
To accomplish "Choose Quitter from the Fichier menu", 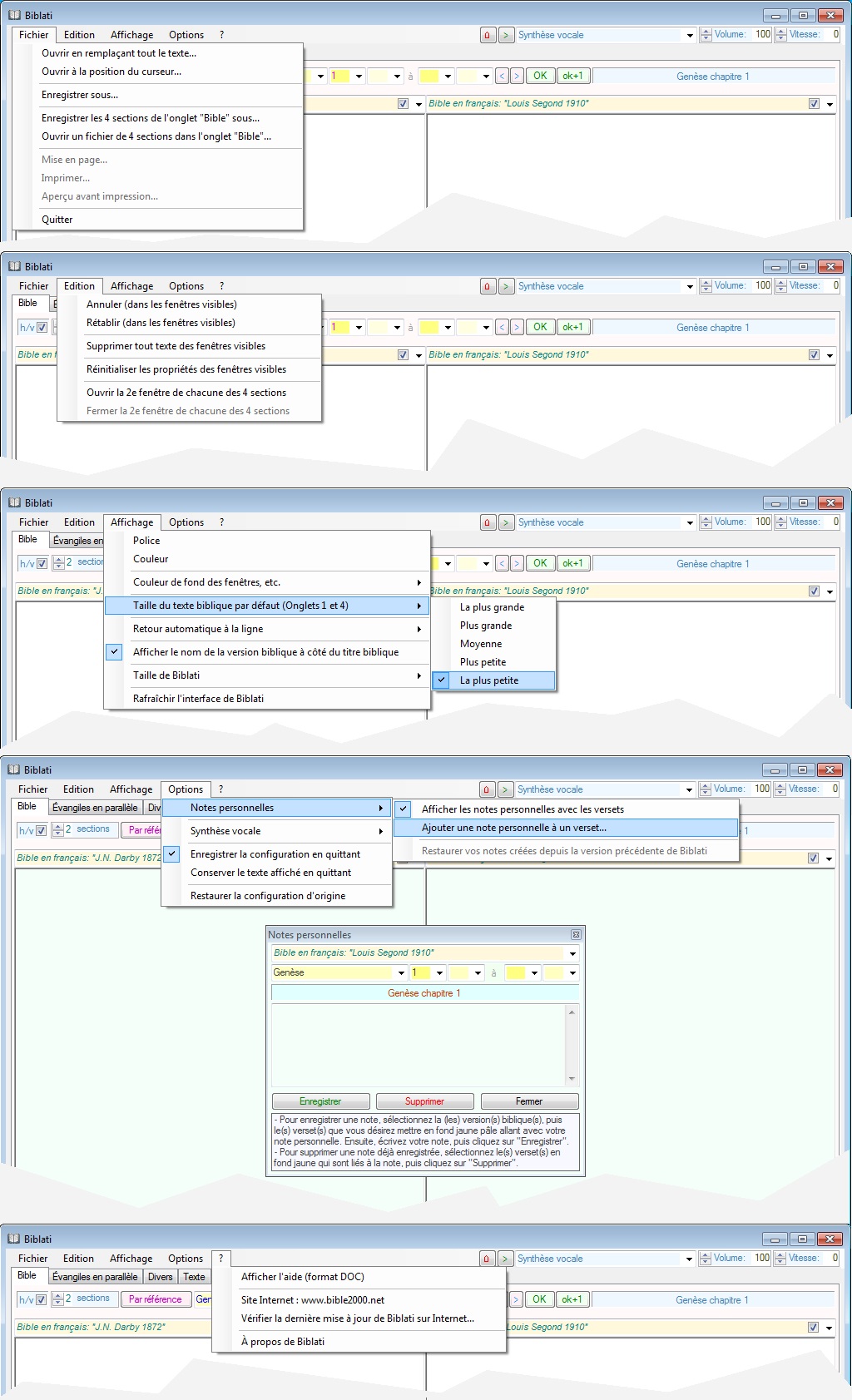I will 57,220.
